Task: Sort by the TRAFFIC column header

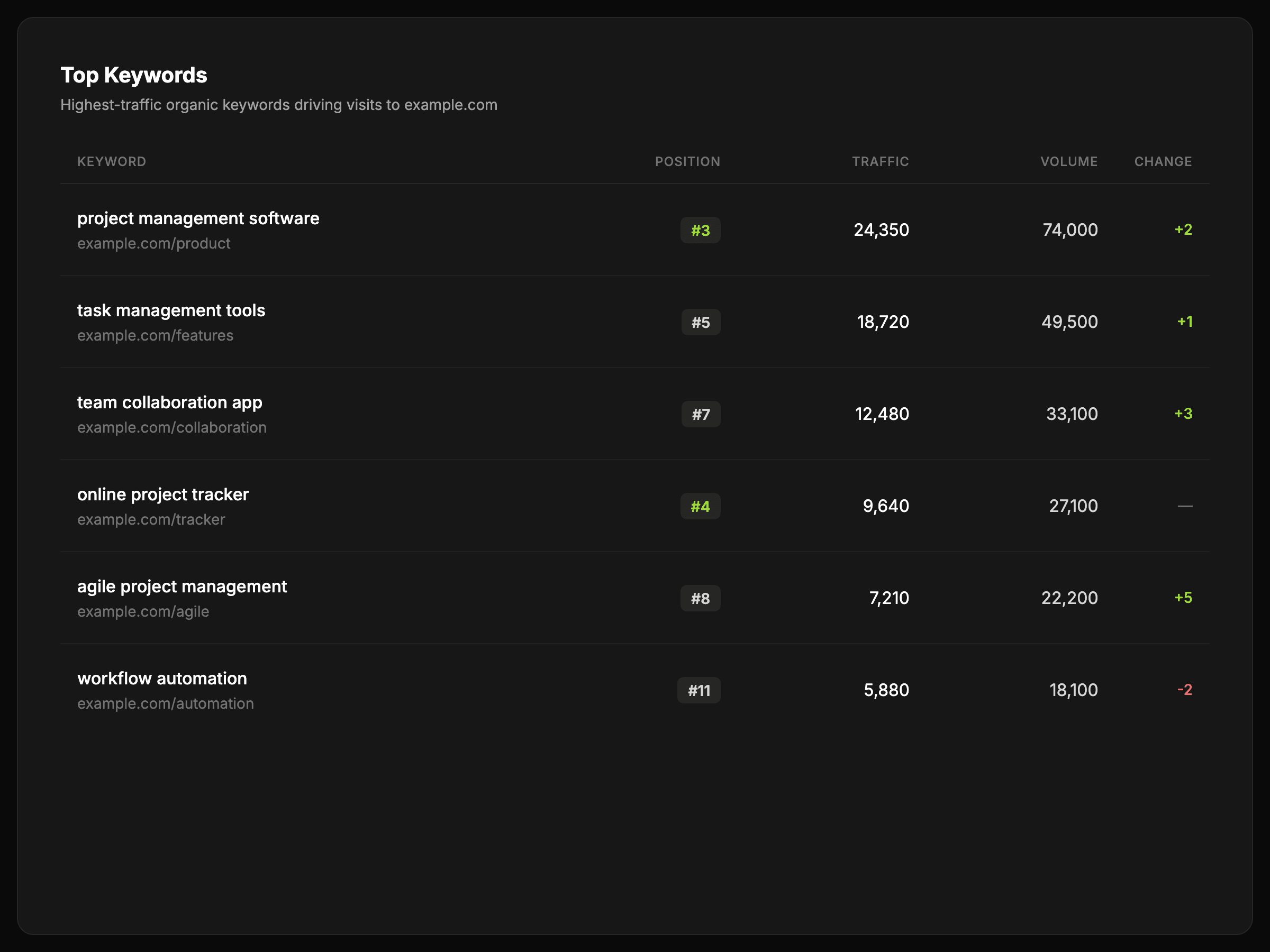Action: tap(880, 162)
